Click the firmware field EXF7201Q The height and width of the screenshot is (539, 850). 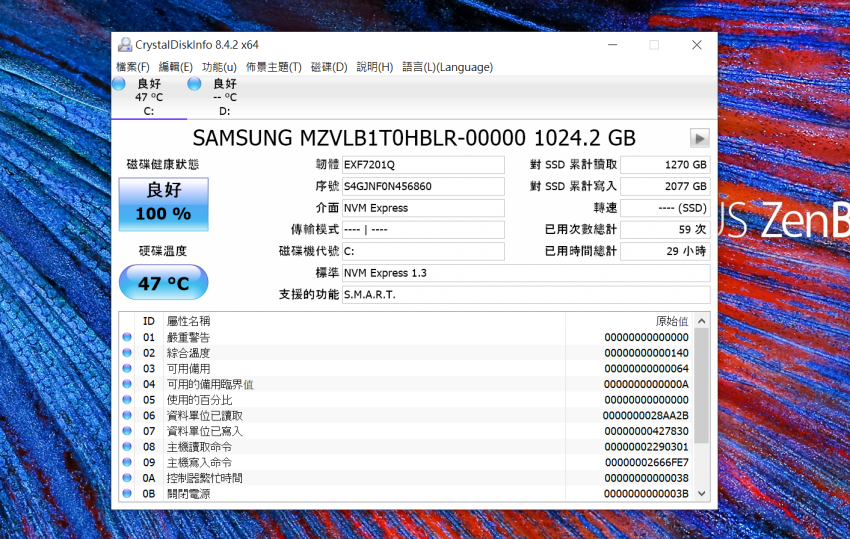(423, 165)
